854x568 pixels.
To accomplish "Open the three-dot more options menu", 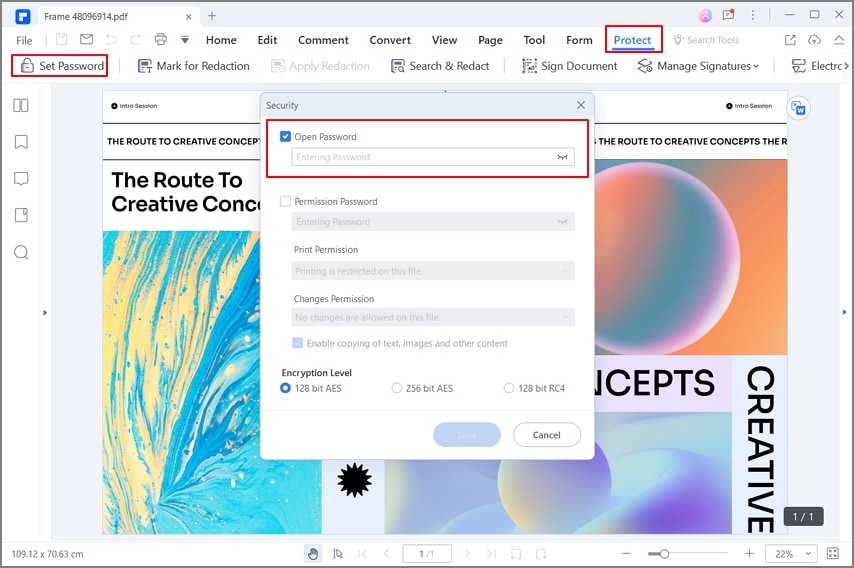I will click(x=753, y=15).
